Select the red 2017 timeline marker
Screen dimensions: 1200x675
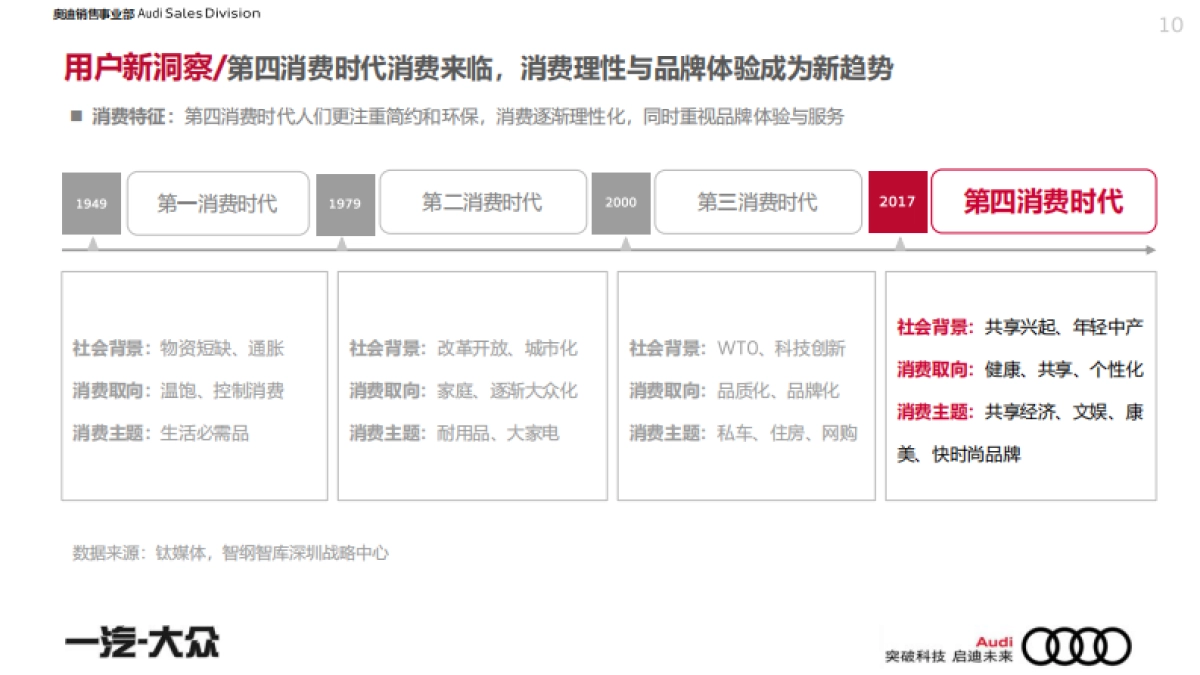click(897, 203)
